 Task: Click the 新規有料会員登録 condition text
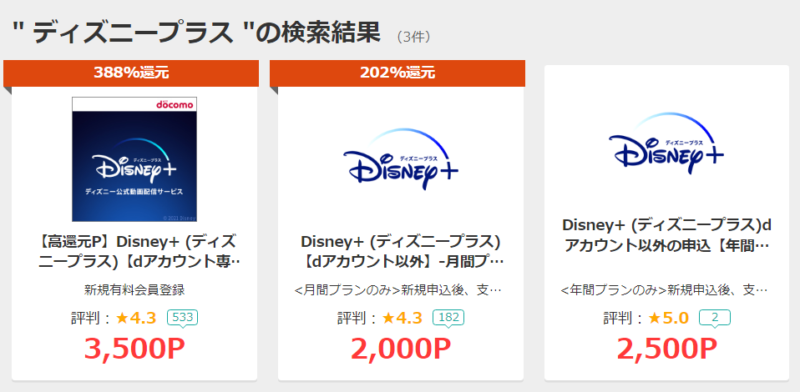pos(135,290)
